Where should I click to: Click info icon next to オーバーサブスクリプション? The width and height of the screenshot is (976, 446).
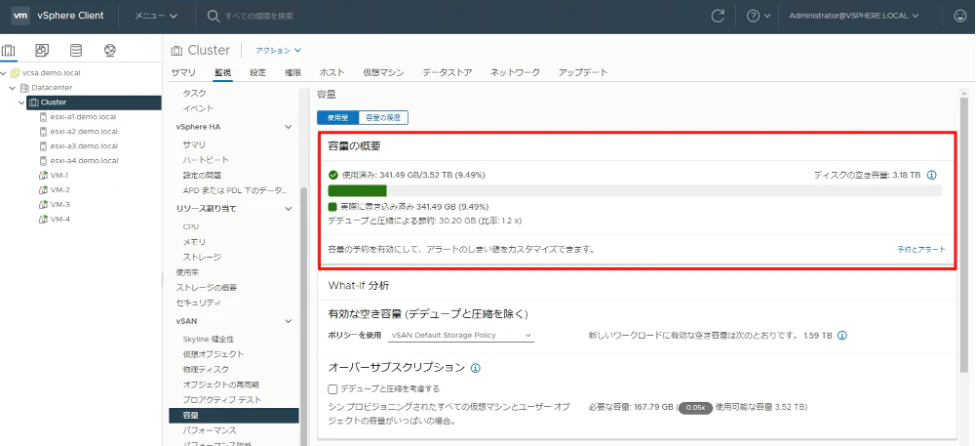(x=476, y=368)
